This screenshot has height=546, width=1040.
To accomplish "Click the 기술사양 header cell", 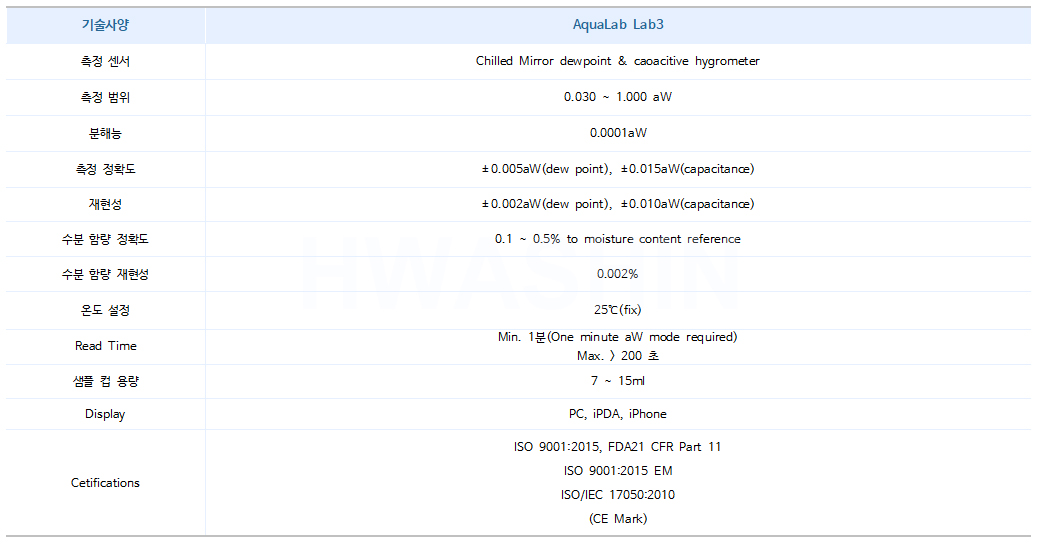I will coord(105,25).
